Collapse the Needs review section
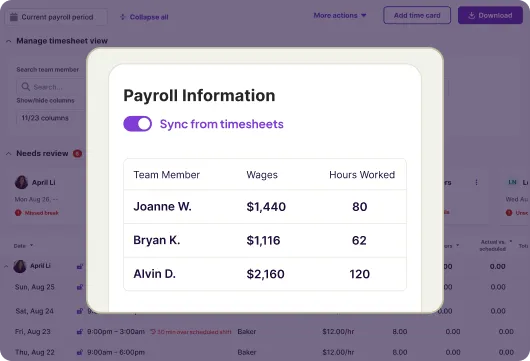The image size is (530, 361). coord(8,153)
